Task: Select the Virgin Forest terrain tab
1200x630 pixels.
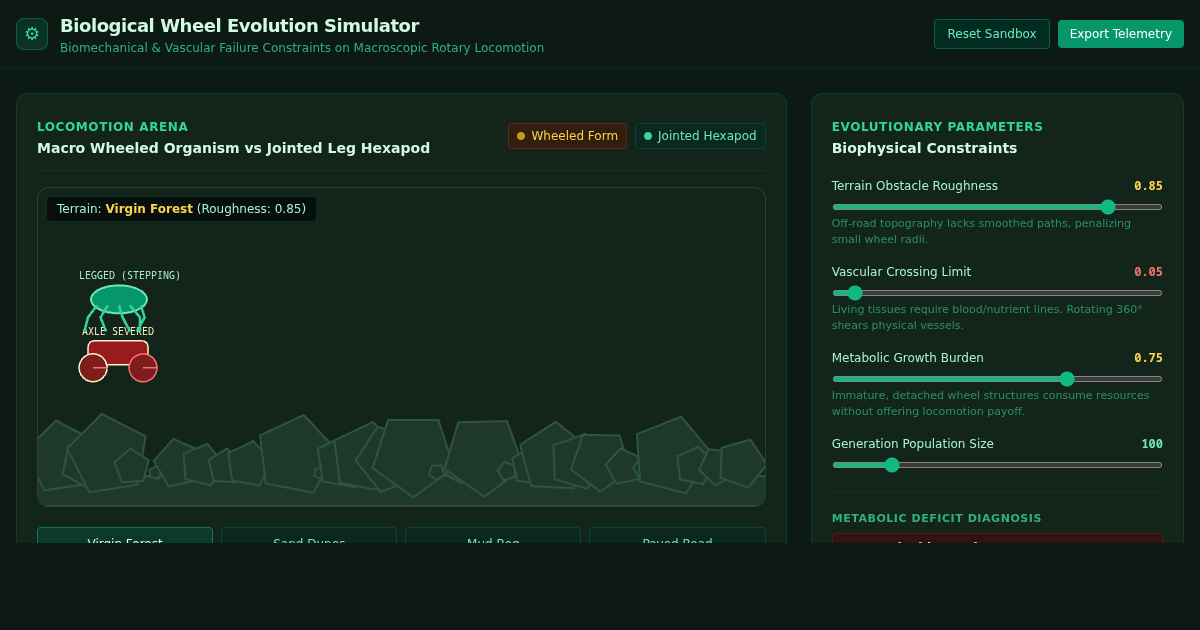Action: click(125, 536)
